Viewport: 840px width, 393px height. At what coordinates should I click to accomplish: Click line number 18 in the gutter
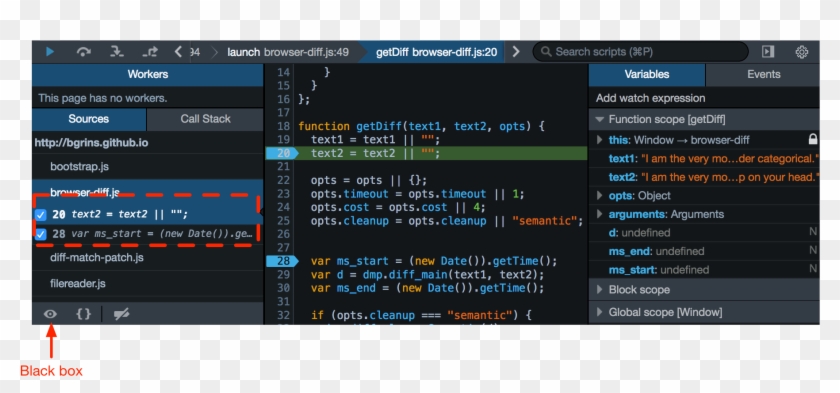point(283,126)
